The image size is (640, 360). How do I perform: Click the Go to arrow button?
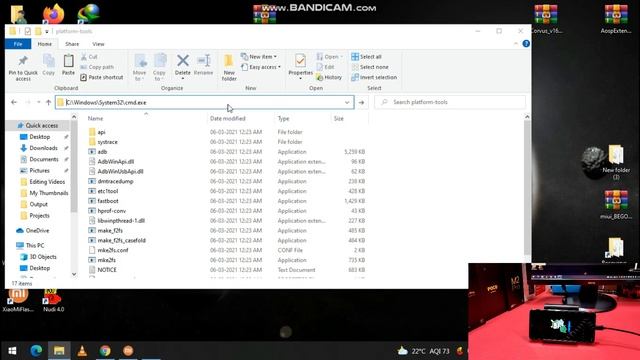coord(361,102)
